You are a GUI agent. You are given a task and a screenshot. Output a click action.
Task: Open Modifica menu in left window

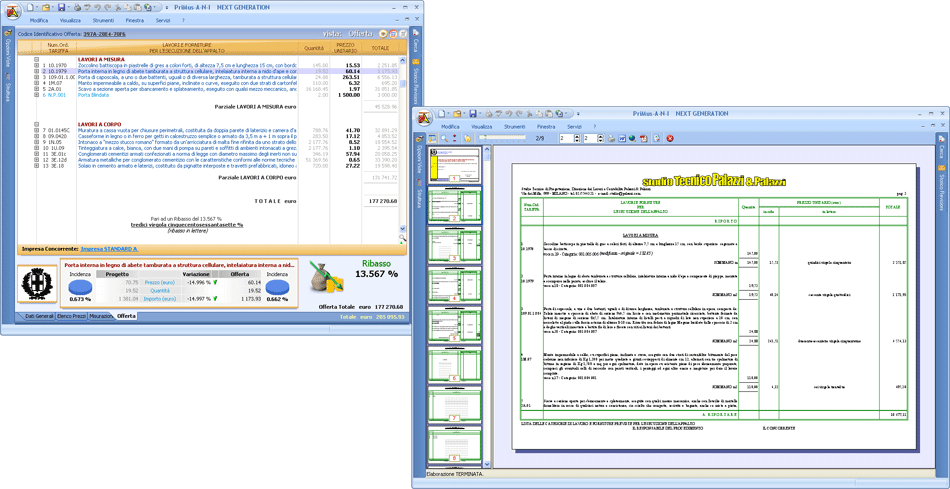tap(39, 21)
